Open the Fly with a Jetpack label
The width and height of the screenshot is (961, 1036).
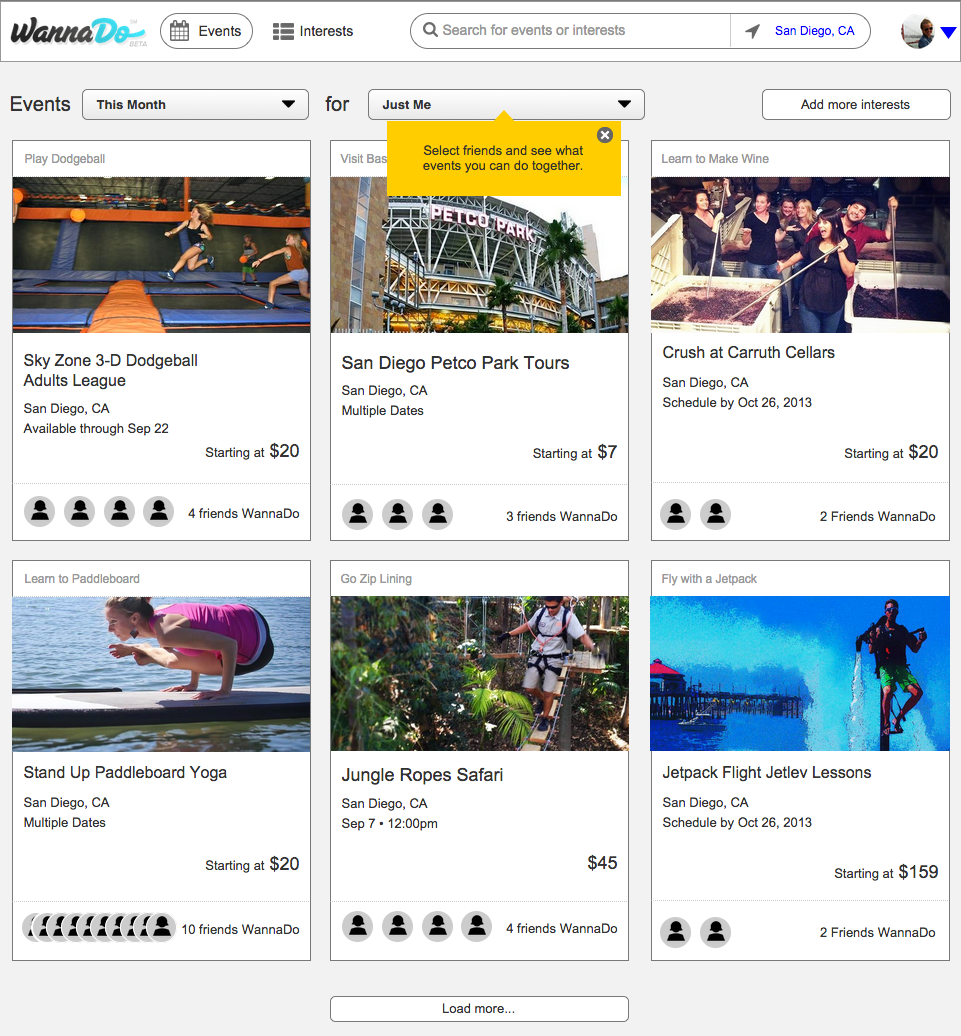click(709, 579)
